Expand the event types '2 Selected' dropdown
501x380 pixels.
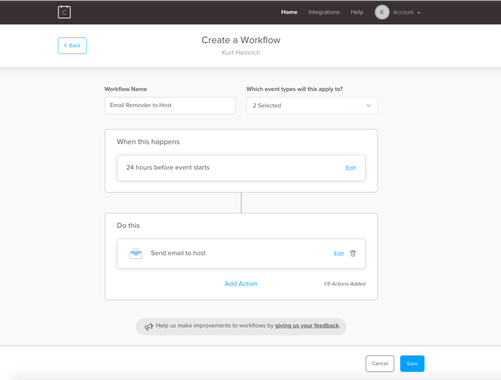click(312, 106)
